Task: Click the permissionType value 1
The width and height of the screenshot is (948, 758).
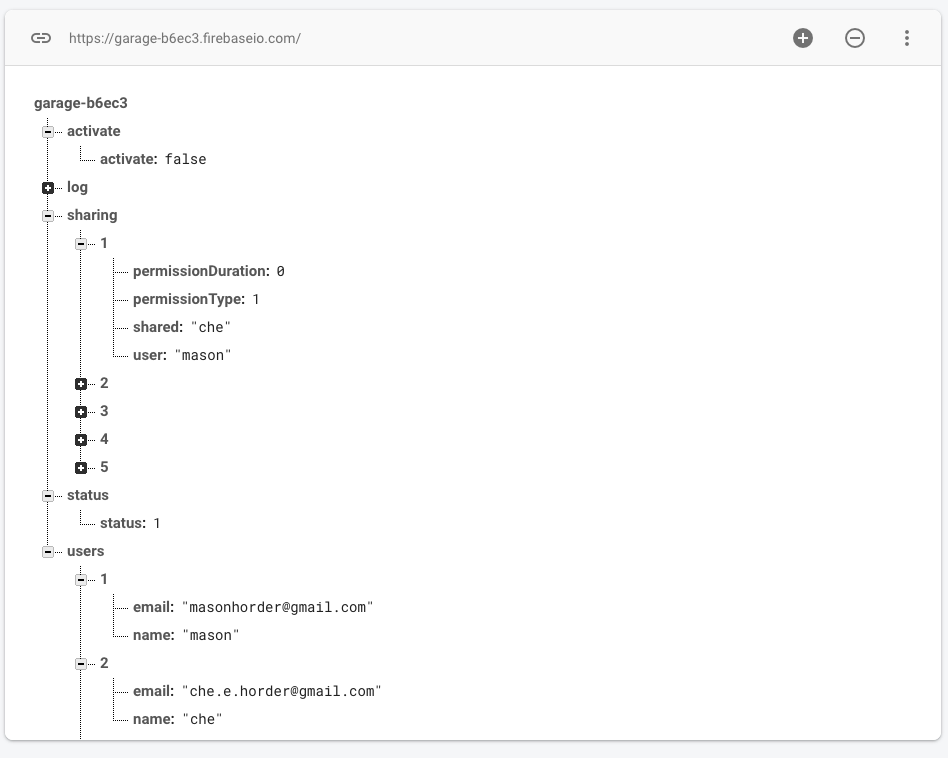Action: point(256,300)
